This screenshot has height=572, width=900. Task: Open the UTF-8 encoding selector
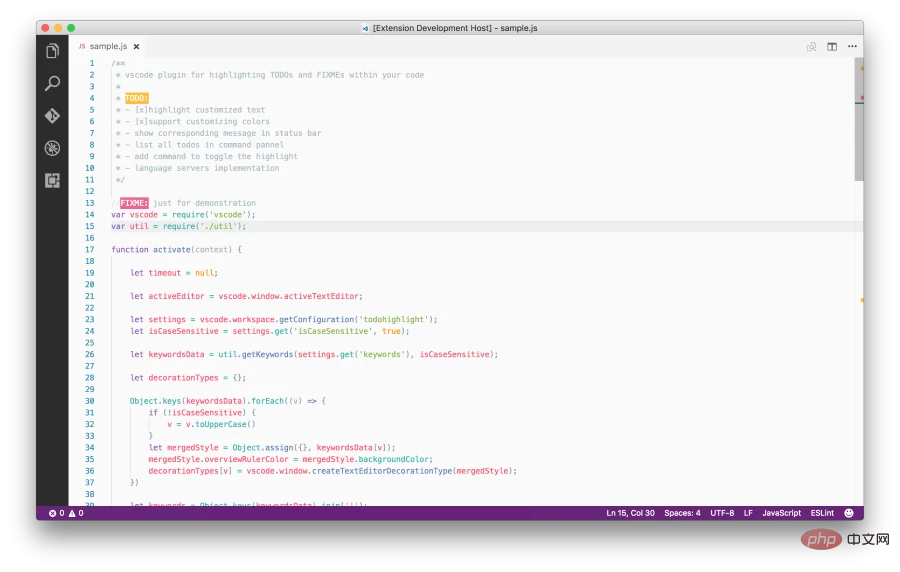(722, 513)
